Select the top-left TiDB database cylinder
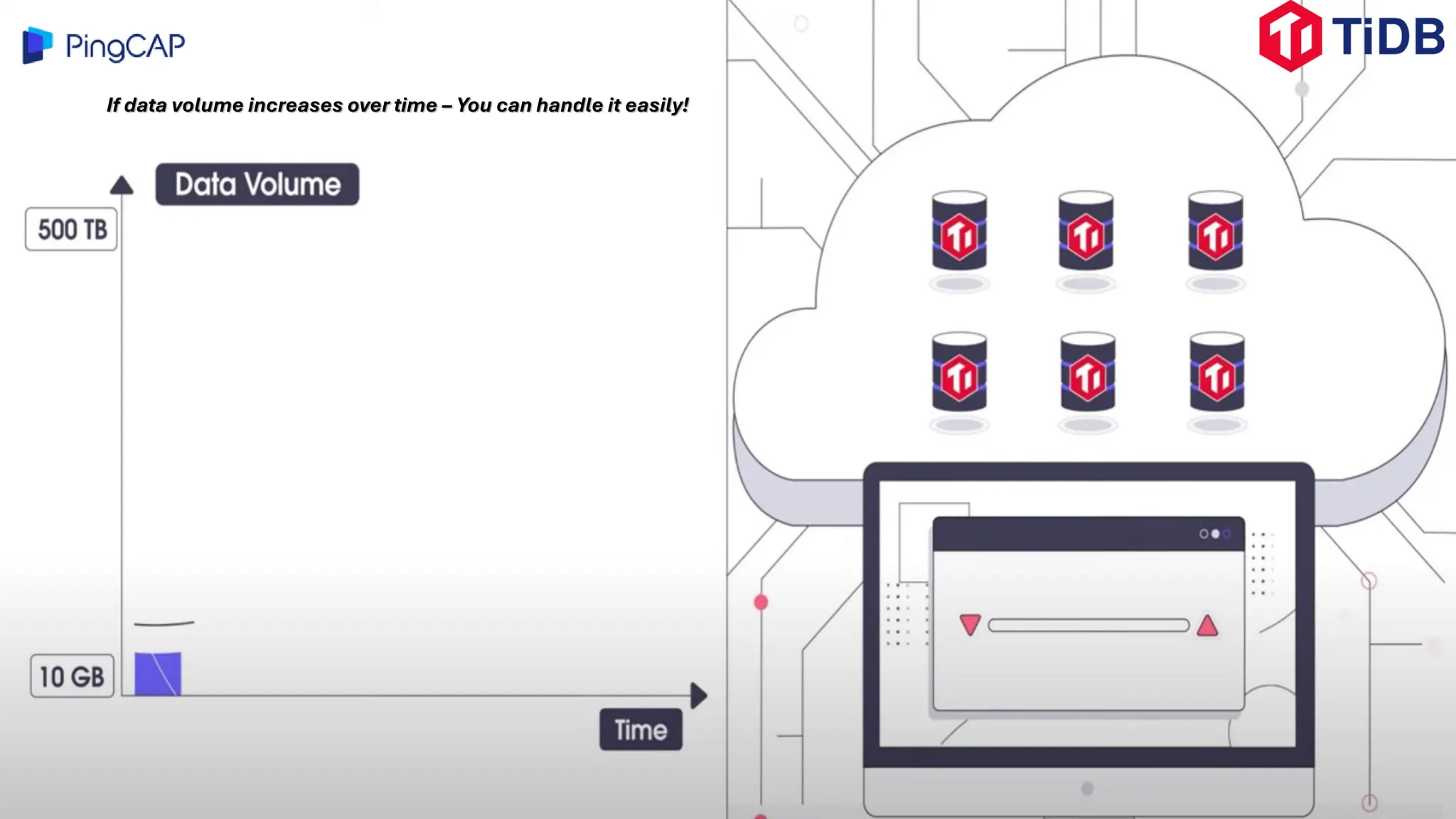The width and height of the screenshot is (1456, 819). [x=959, y=230]
